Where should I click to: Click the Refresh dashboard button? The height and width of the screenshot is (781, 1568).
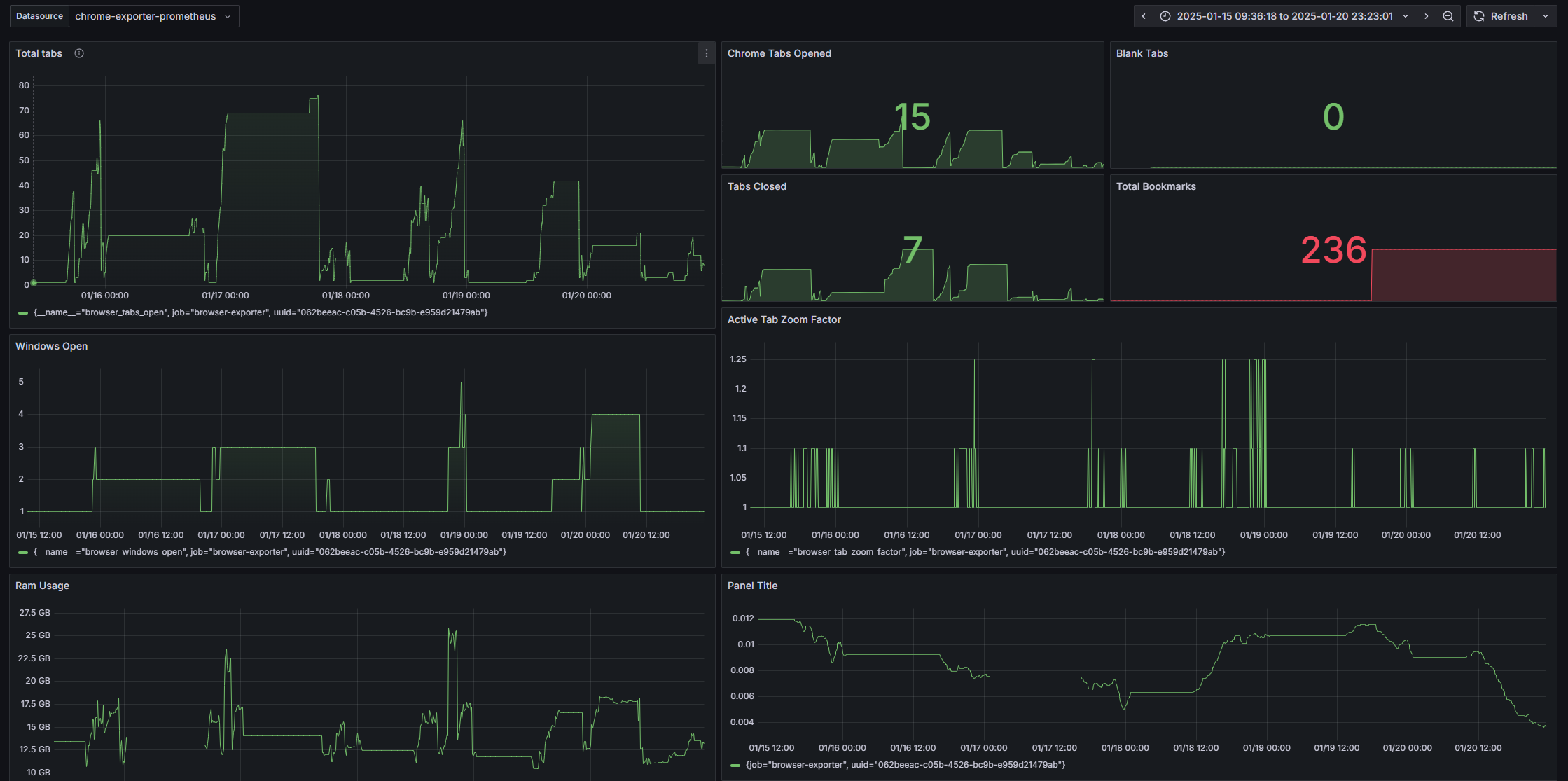pyautogui.click(x=1500, y=16)
